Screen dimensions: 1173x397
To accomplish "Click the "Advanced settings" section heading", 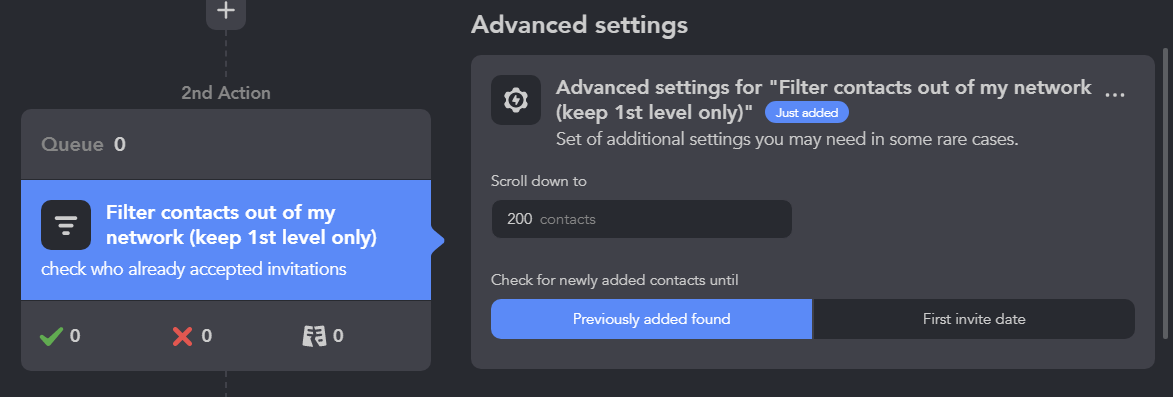I will click(x=579, y=25).
